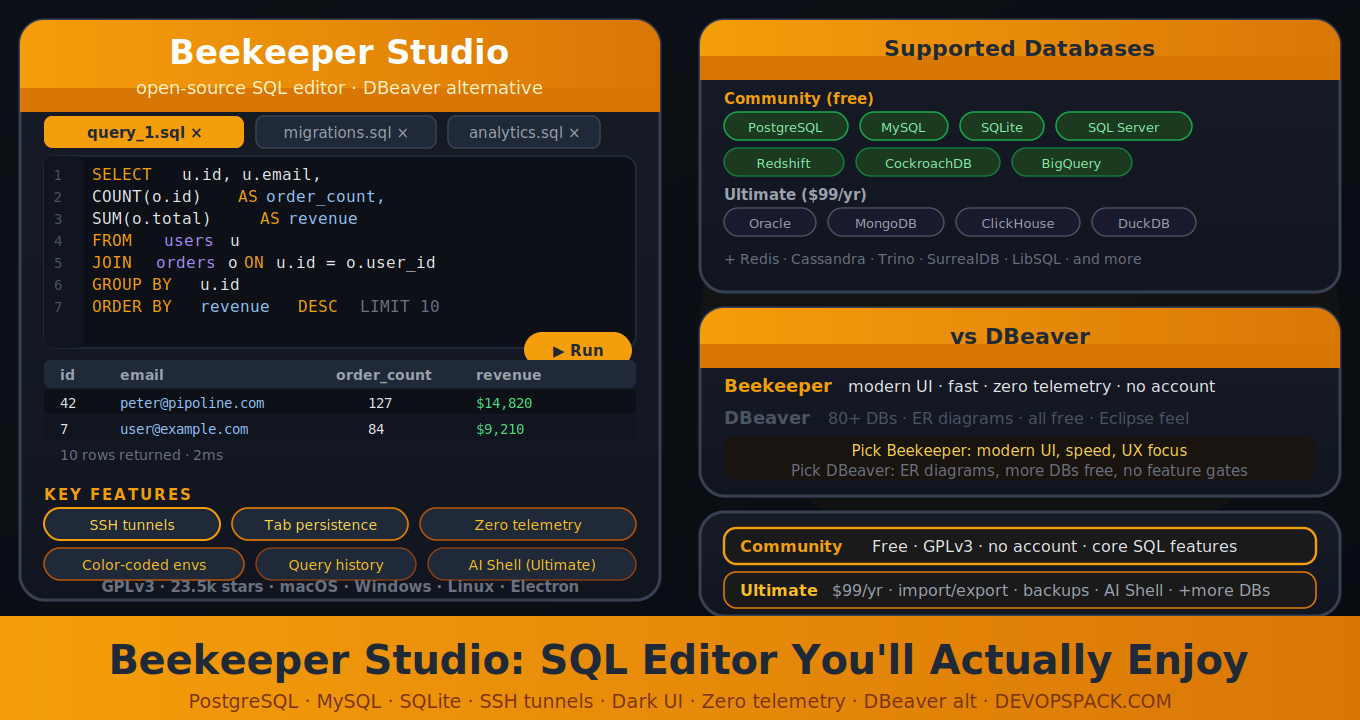Image resolution: width=1360 pixels, height=720 pixels.
Task: Select the user@example.com cell
Action: click(x=184, y=429)
